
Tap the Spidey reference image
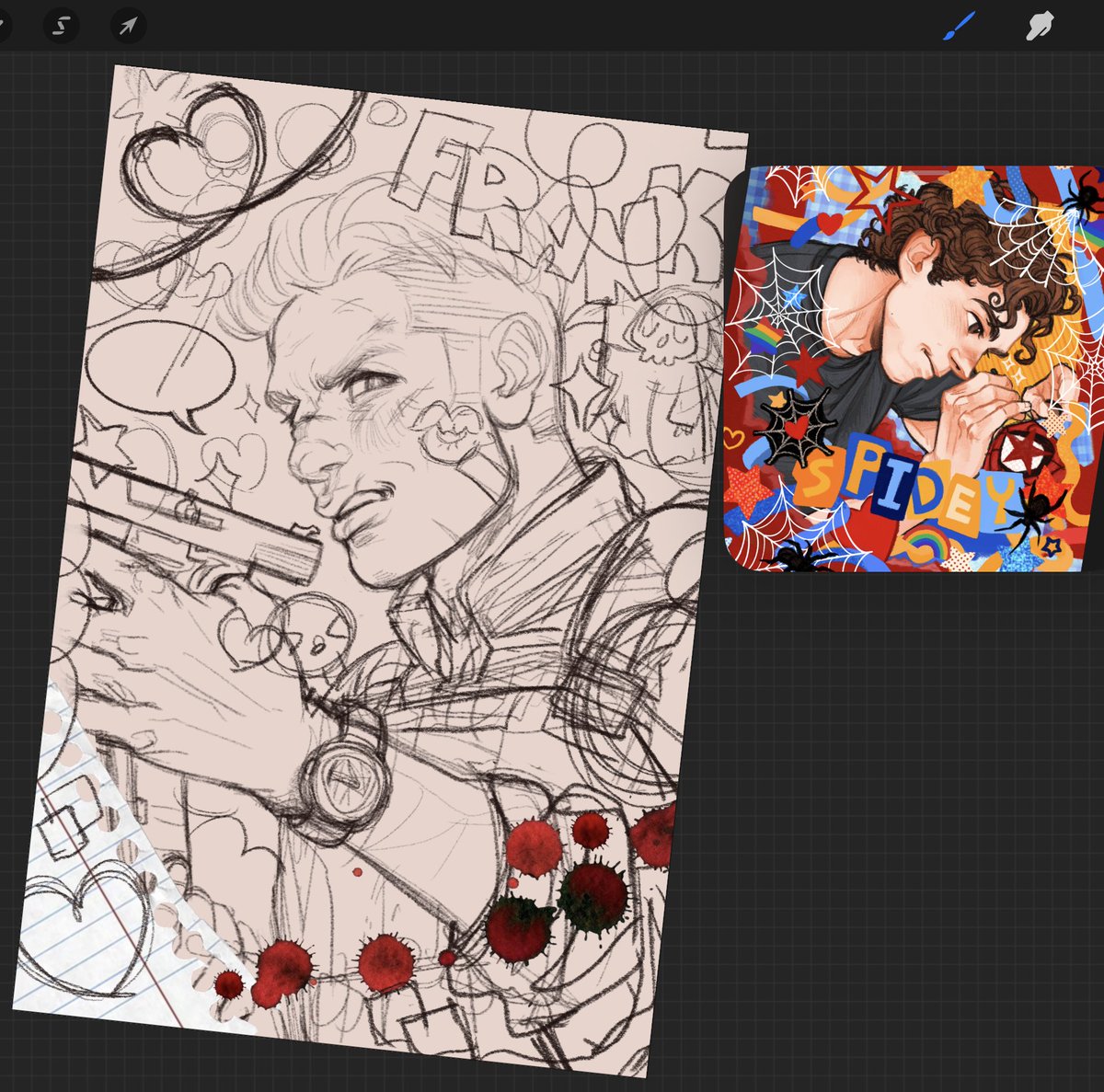point(914,368)
